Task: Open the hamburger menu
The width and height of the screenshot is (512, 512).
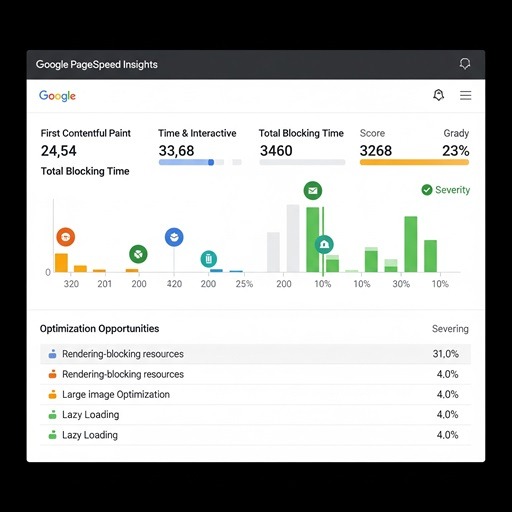Action: click(466, 95)
